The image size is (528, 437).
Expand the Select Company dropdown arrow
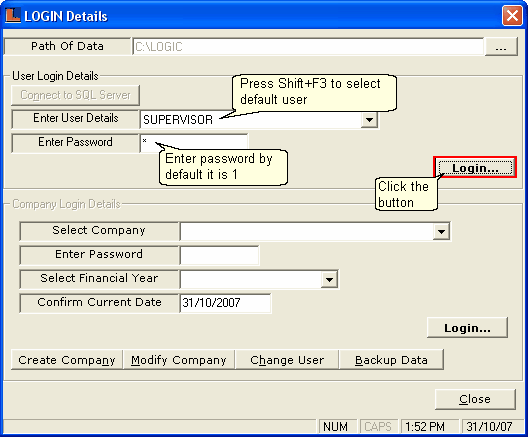point(441,231)
